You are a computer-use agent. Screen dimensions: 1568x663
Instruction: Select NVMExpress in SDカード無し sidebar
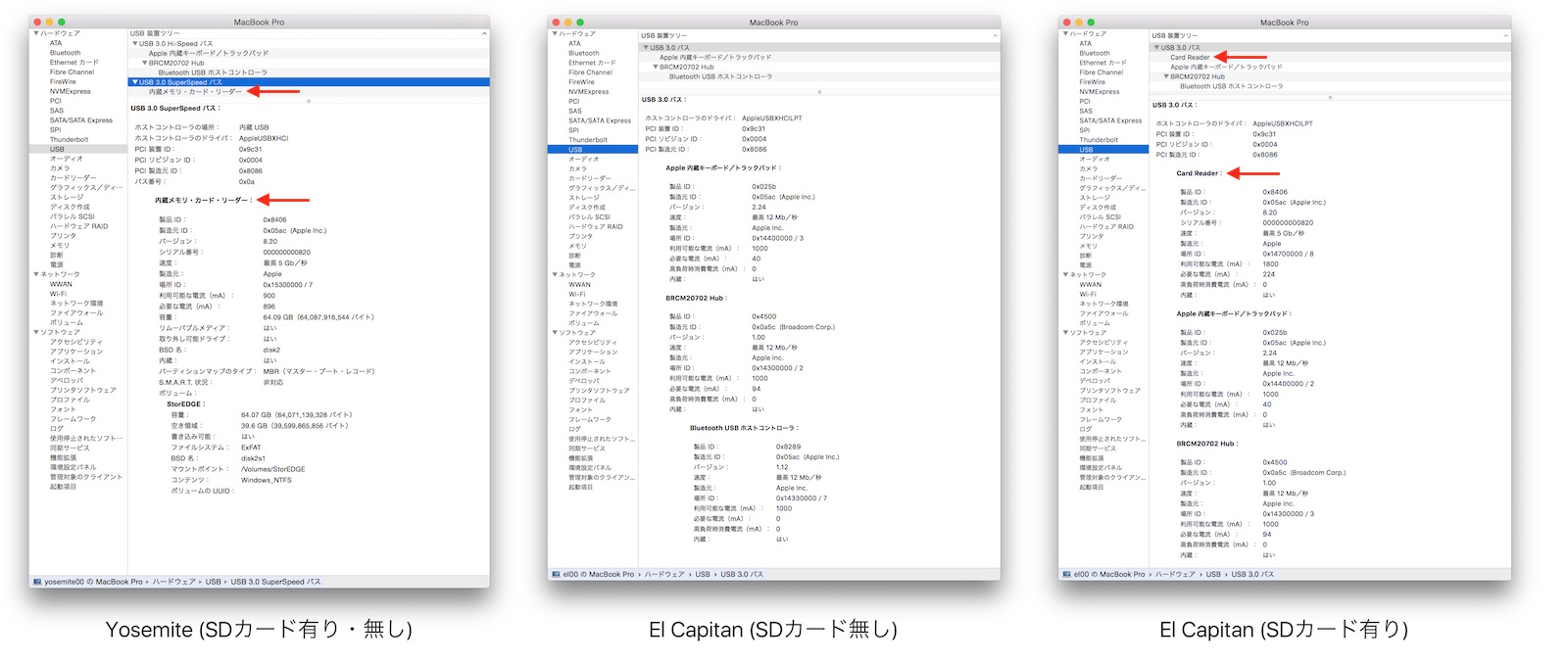(x=589, y=91)
